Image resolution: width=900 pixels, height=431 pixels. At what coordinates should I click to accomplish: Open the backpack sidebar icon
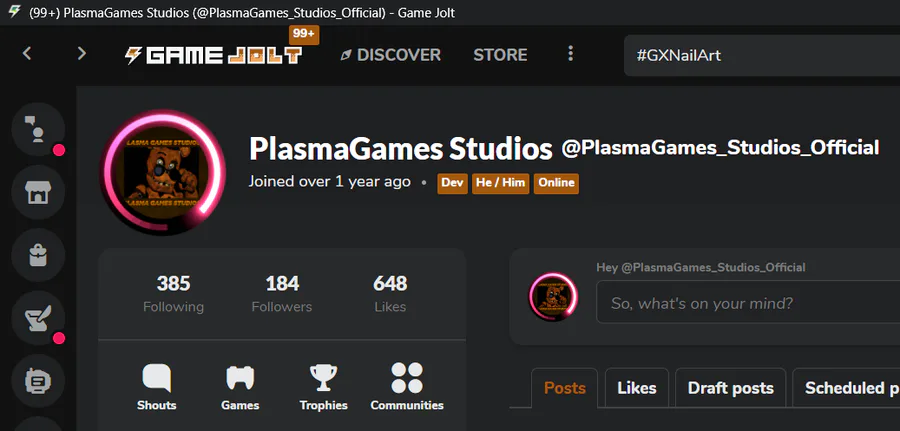(x=38, y=255)
